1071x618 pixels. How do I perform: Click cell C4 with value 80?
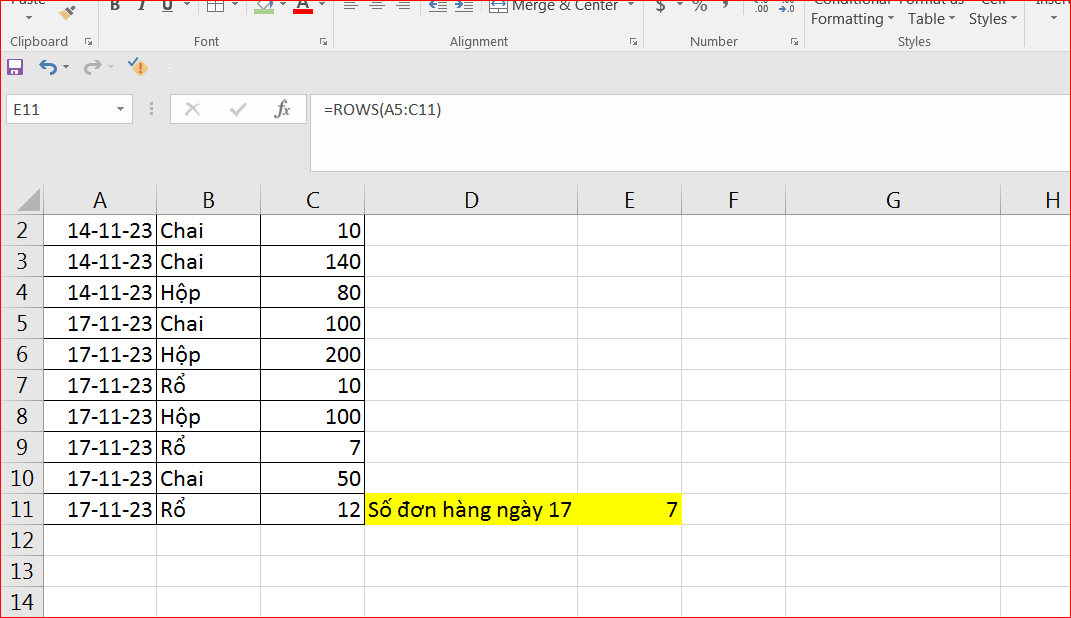tap(312, 292)
